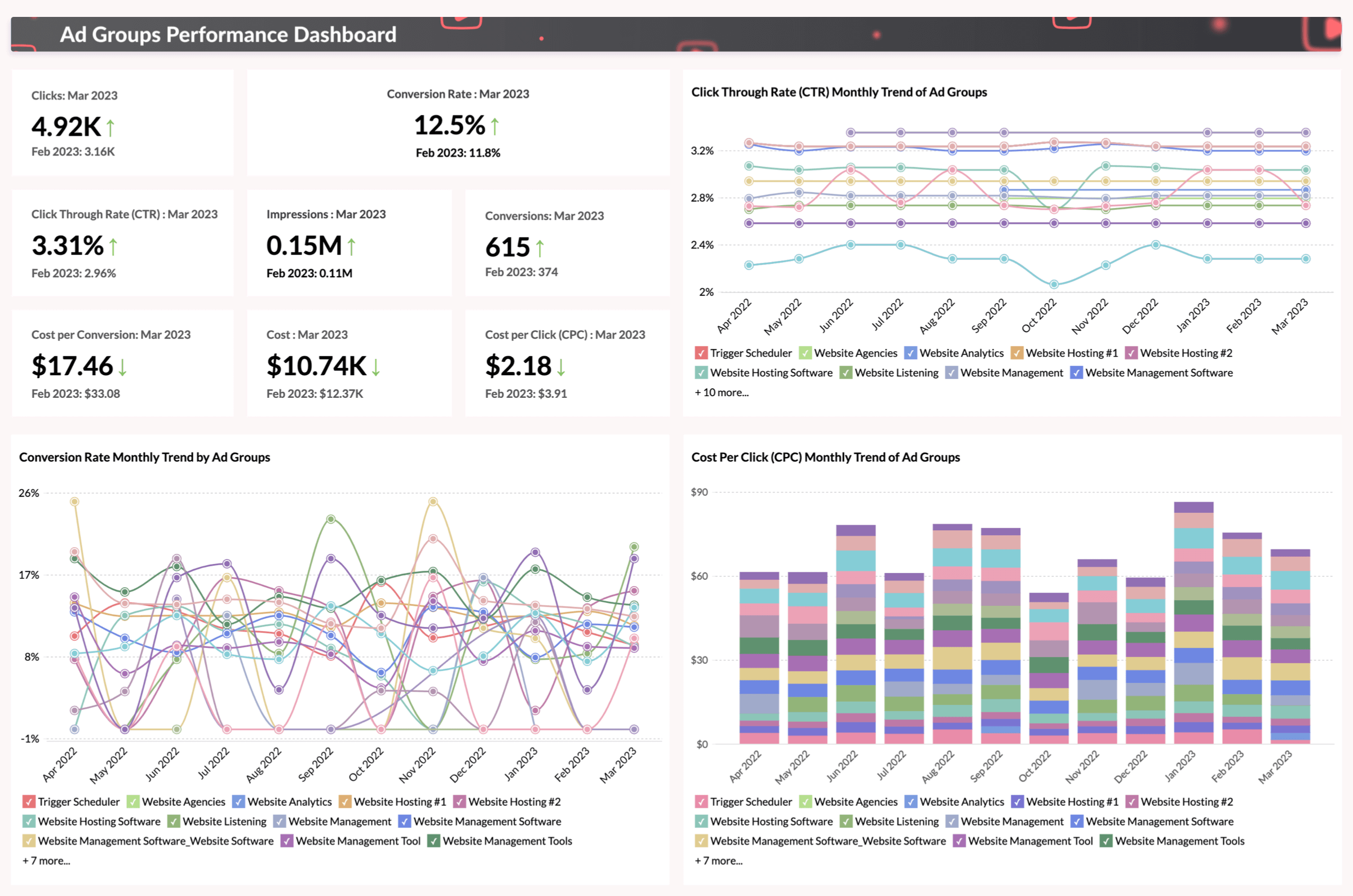Click the up arrow beside Conversions 615
The image size is (1353, 896).
tap(540, 248)
